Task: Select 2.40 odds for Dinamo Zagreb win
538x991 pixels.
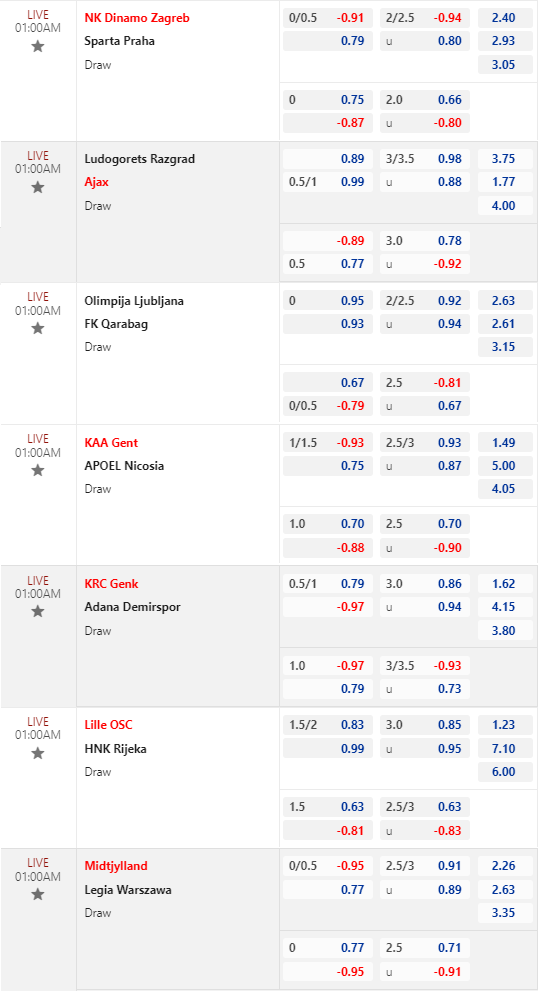Action: click(x=505, y=18)
